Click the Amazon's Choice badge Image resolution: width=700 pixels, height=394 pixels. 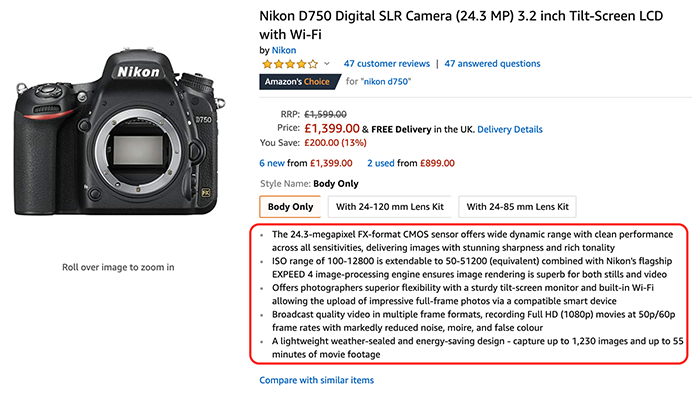300,82
